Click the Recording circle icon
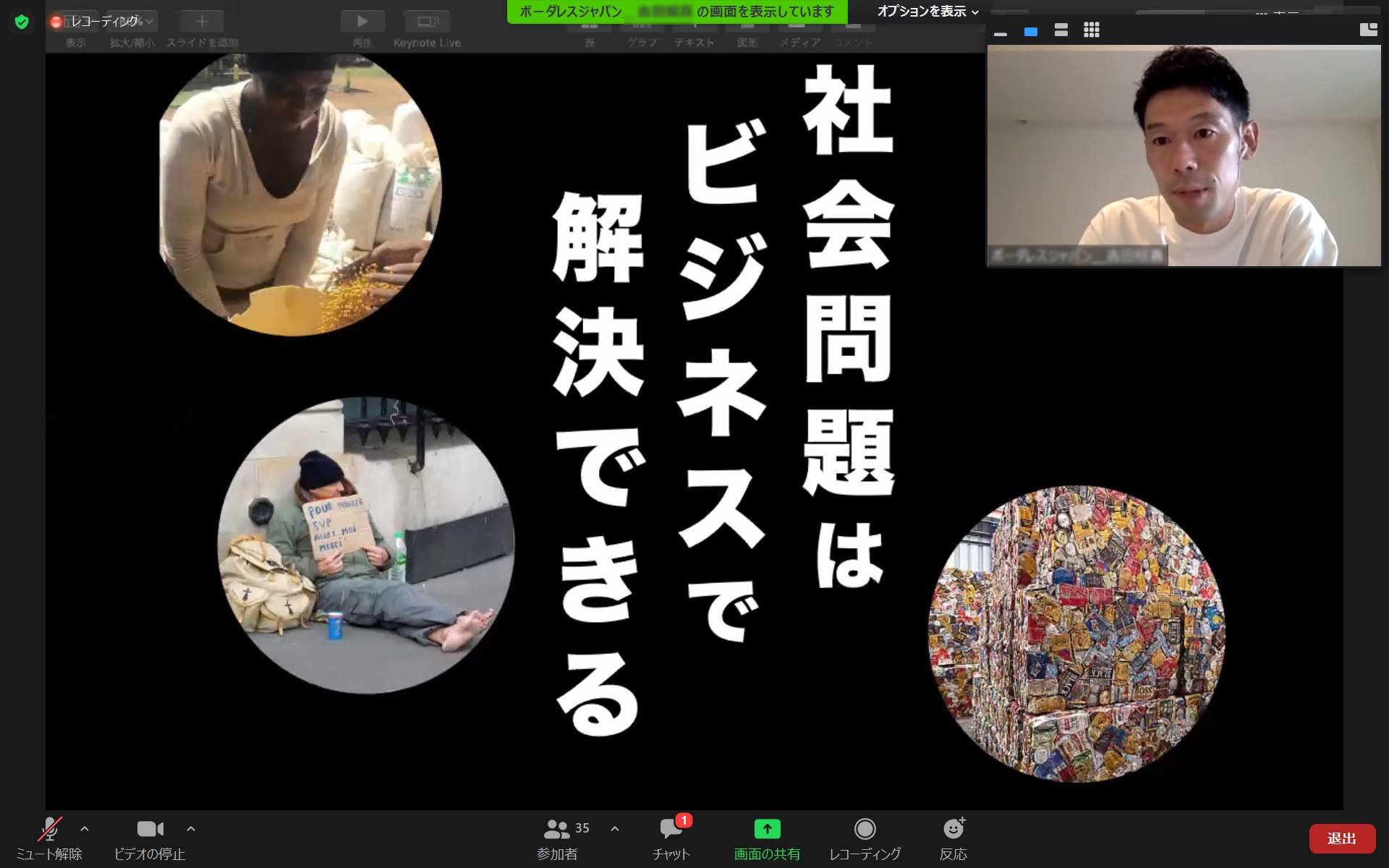Screen dimensions: 1389x868 [865, 829]
